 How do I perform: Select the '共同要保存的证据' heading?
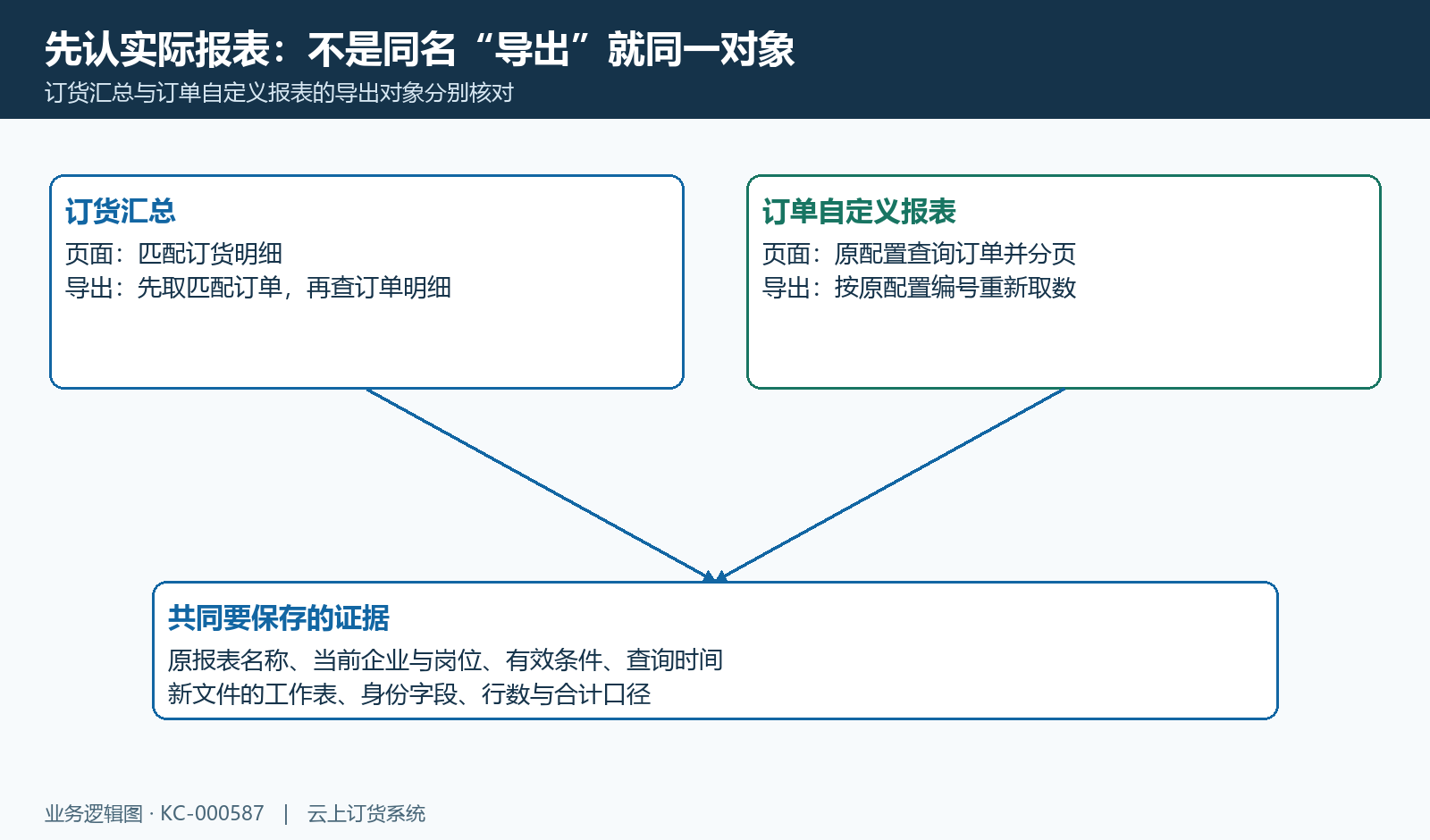tap(279, 618)
